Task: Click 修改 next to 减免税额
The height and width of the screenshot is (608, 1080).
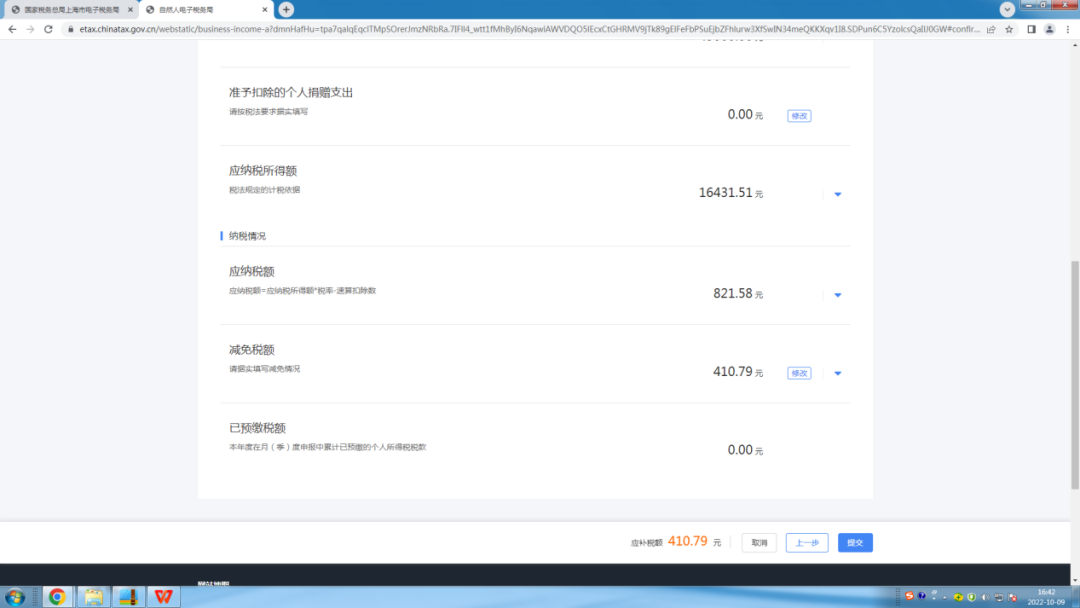Action: pos(799,373)
